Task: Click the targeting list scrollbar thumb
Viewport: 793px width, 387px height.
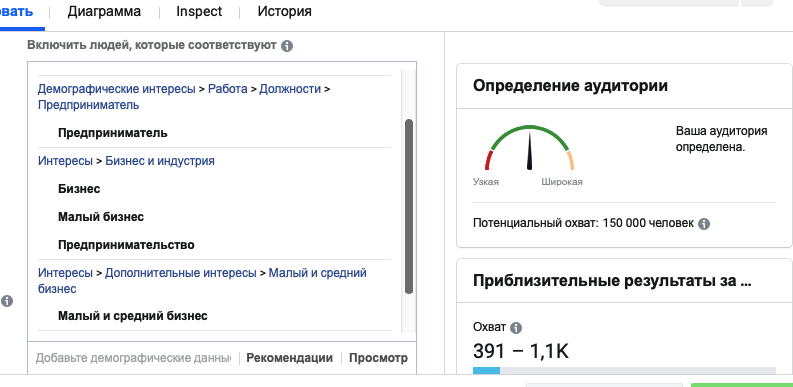Action: pos(409,206)
